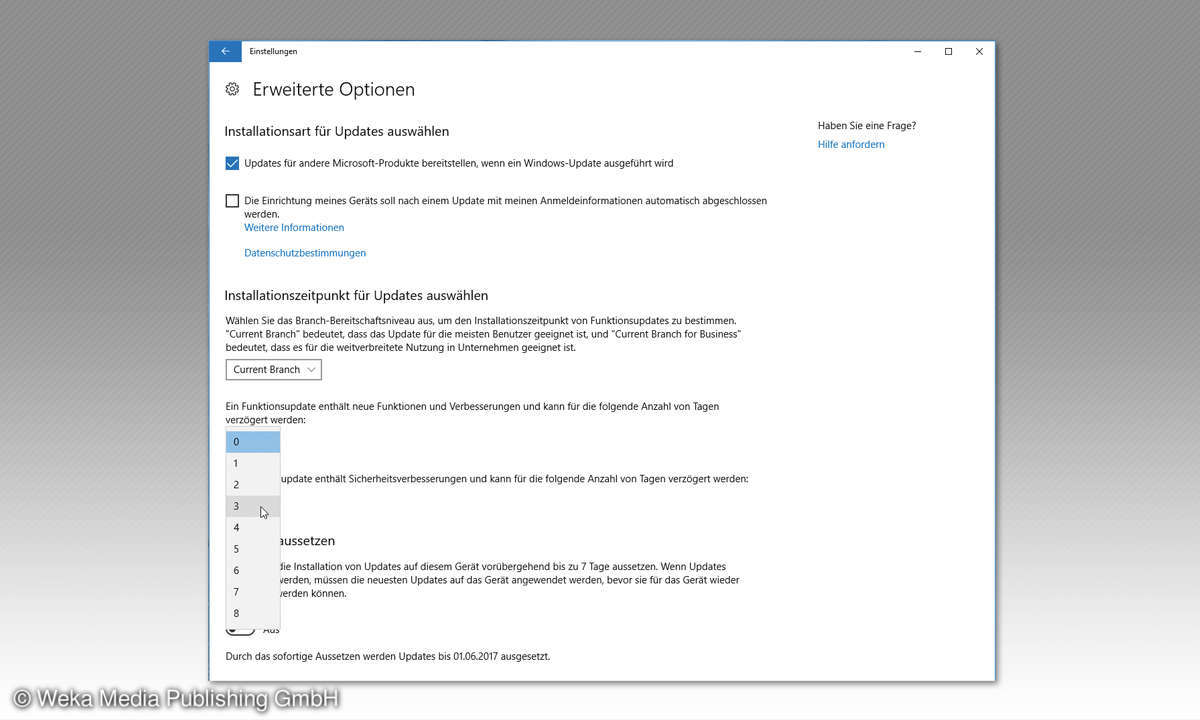The image size is (1200, 720).
Task: Close the Einstellungen window
Action: (x=980, y=51)
